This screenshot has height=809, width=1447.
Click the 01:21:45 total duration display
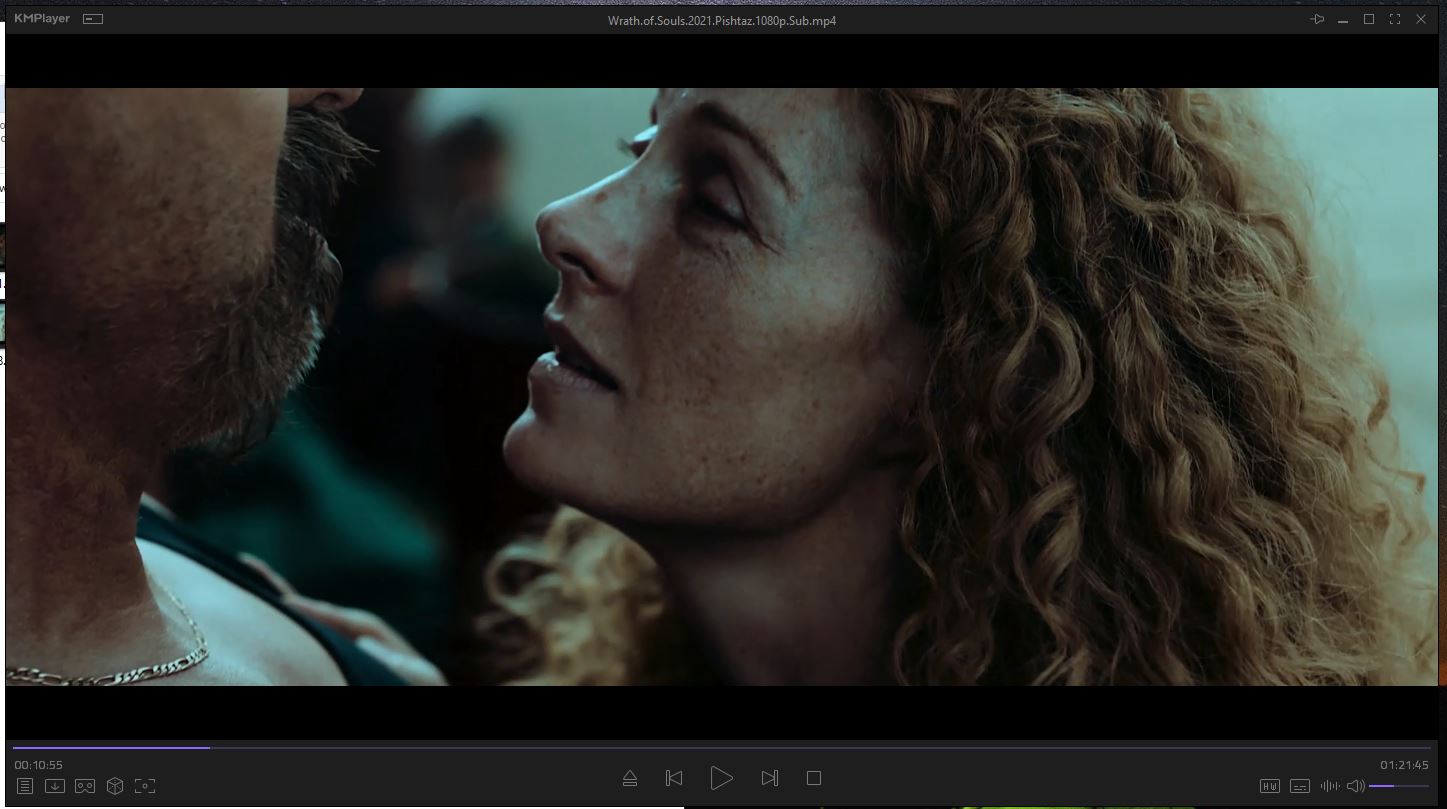coord(1404,765)
